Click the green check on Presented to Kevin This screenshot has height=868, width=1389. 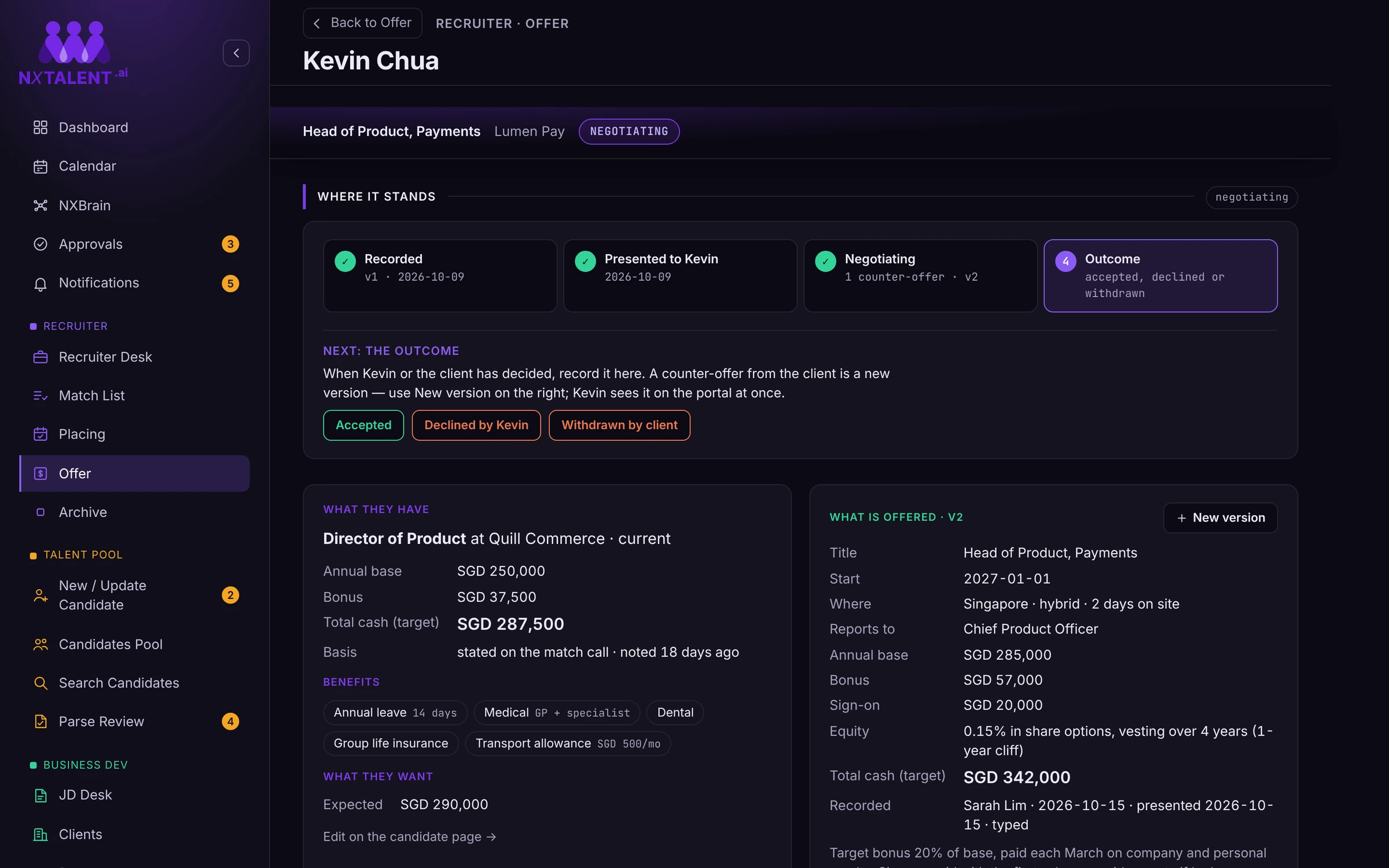pos(585,261)
